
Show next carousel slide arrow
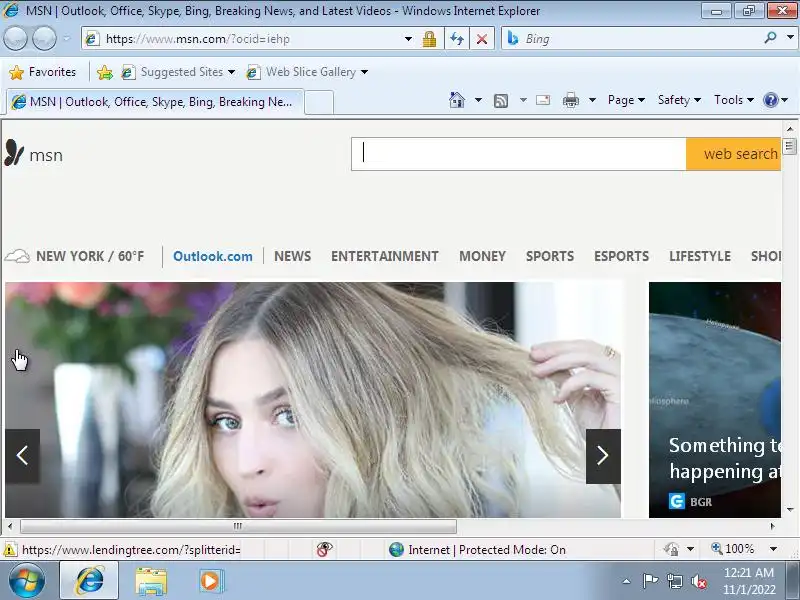coord(603,456)
